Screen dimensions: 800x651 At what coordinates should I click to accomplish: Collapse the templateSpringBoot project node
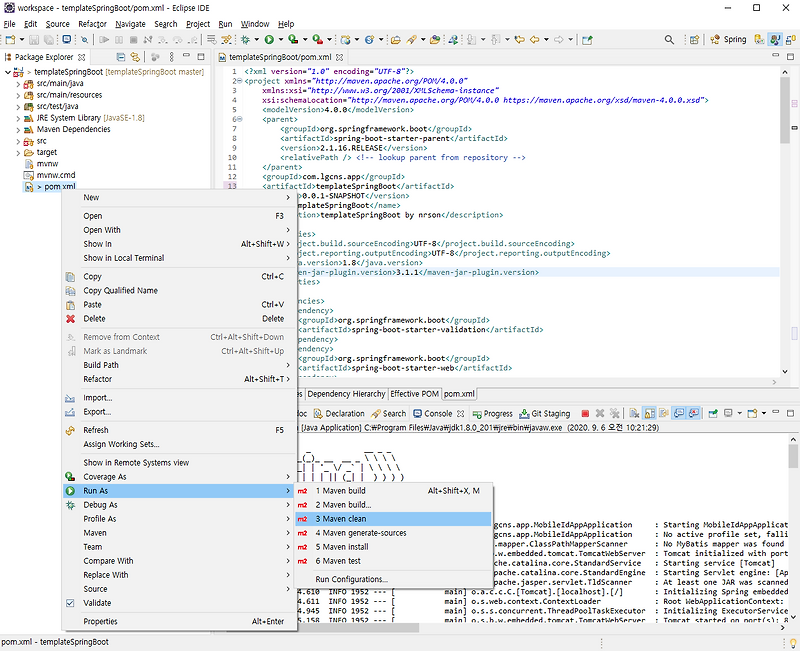pyautogui.click(x=8, y=72)
